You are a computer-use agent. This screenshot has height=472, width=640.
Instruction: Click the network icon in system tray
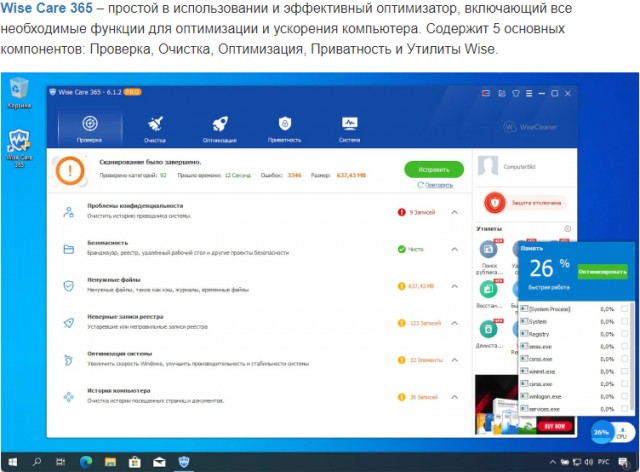tap(577, 462)
